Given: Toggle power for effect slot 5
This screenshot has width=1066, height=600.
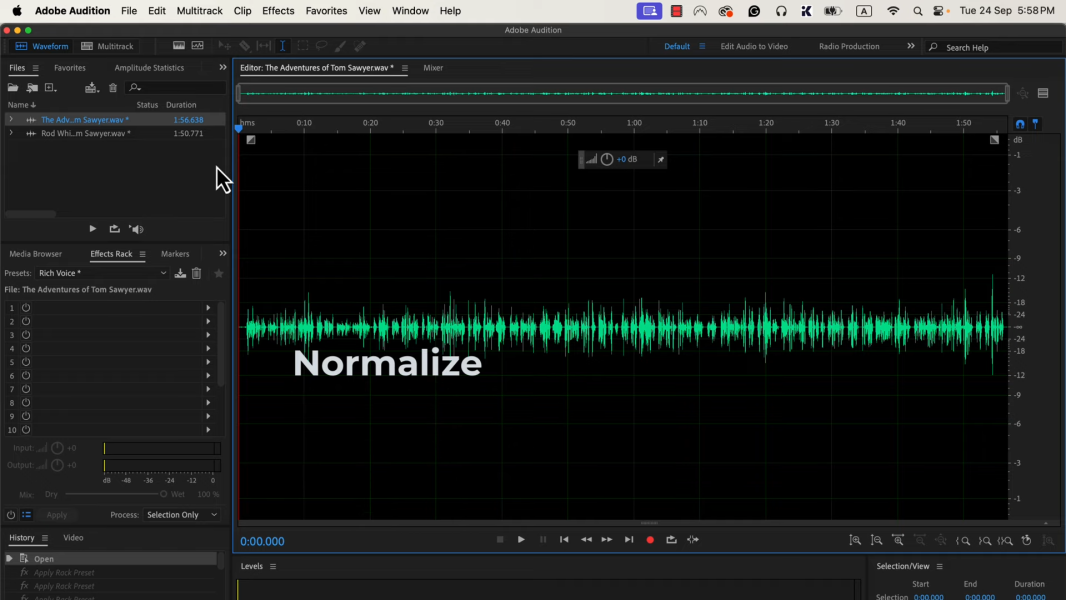Looking at the screenshot, I should 26,362.
